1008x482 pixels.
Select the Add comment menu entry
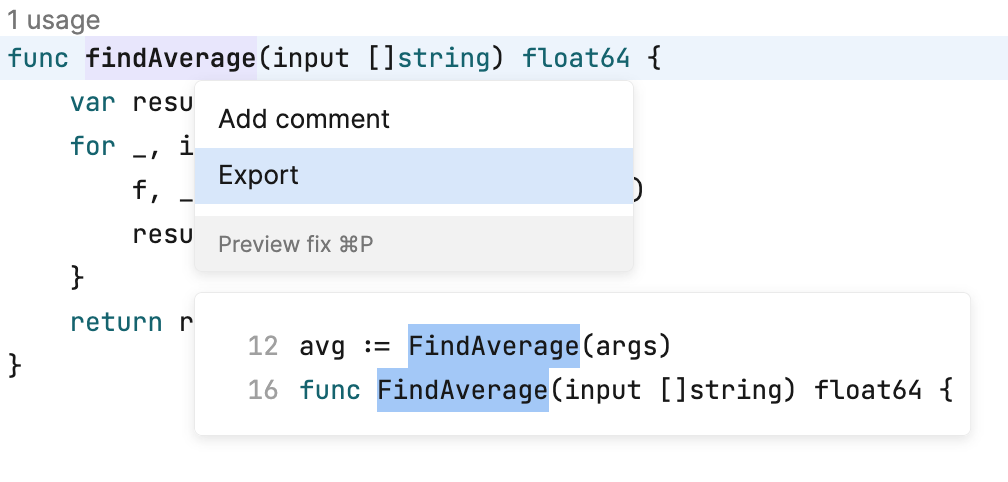(x=304, y=119)
